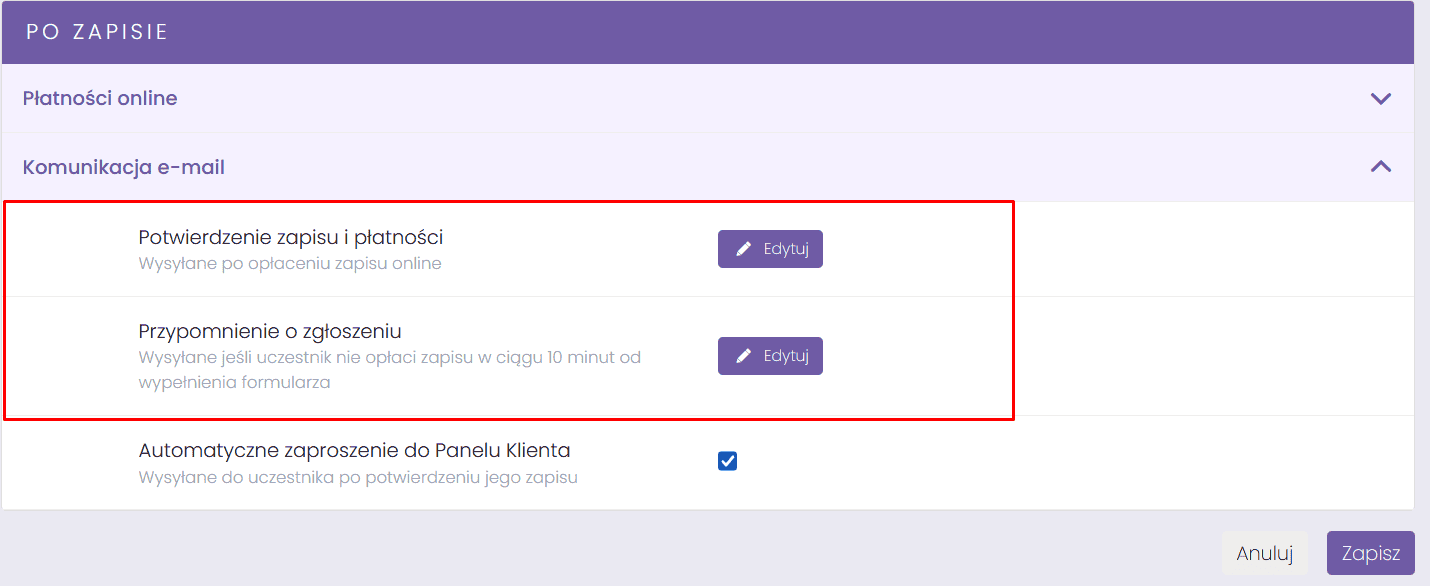Viewport: 1430px width, 586px height.
Task: Select the Potwierdzenie zapisu i płatności label
Action: 290,237
